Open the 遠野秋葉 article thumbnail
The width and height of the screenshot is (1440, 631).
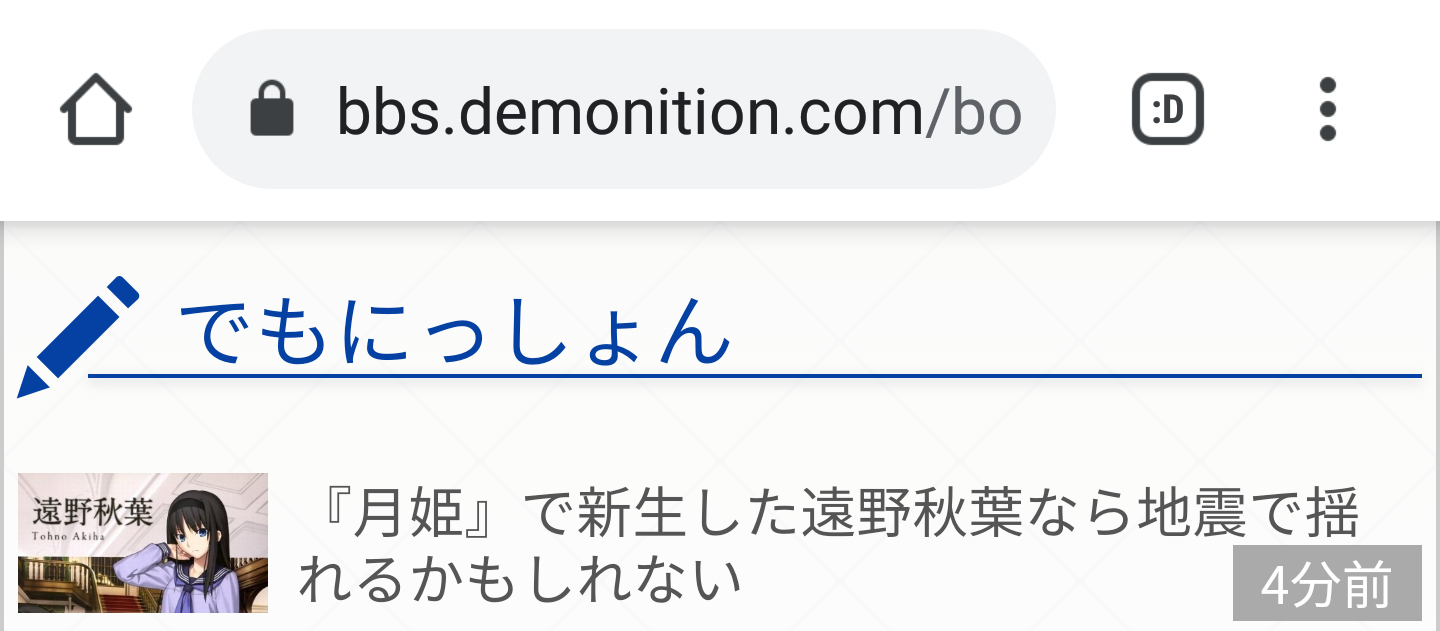point(143,542)
